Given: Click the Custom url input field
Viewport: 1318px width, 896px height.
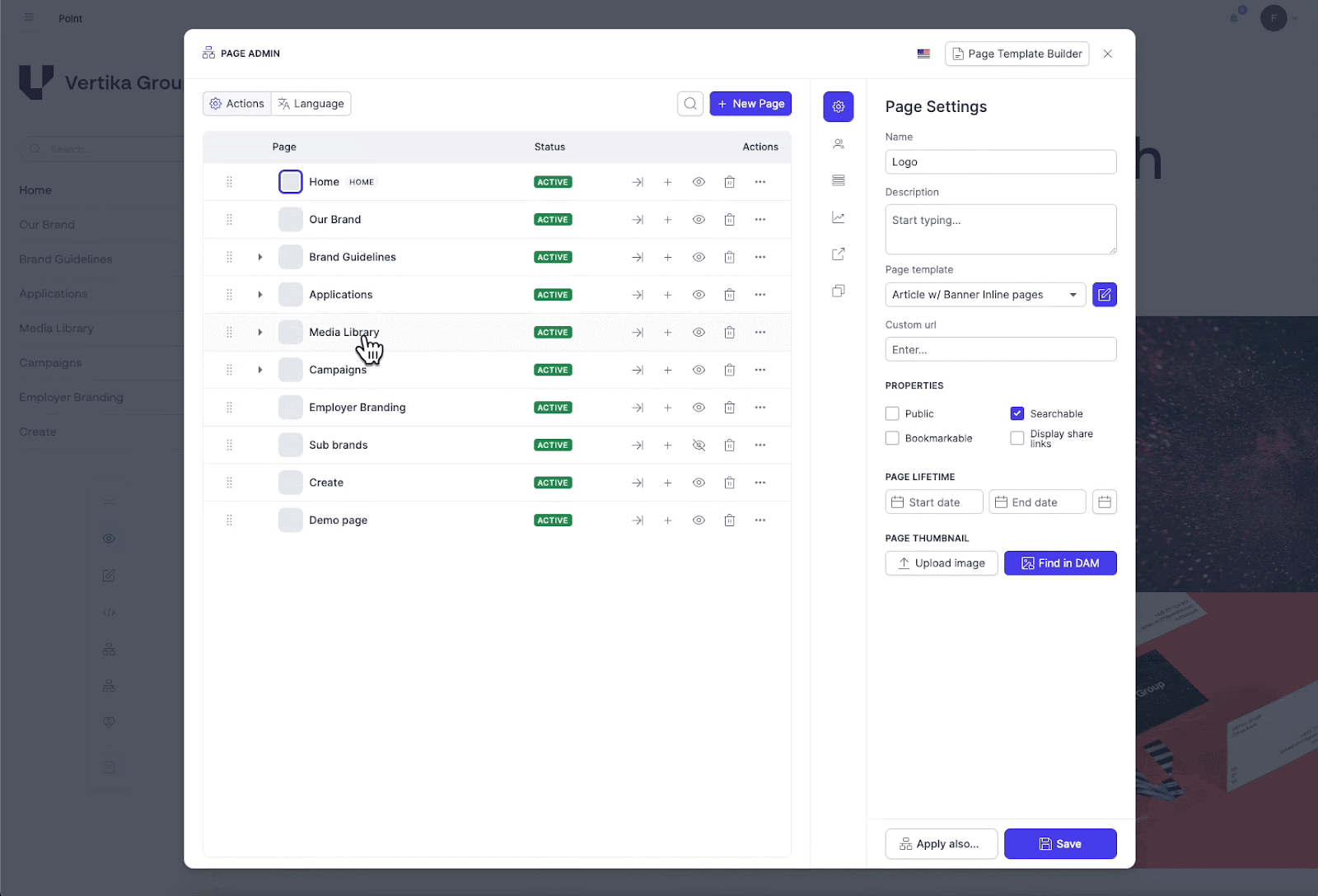Looking at the screenshot, I should coord(1000,349).
